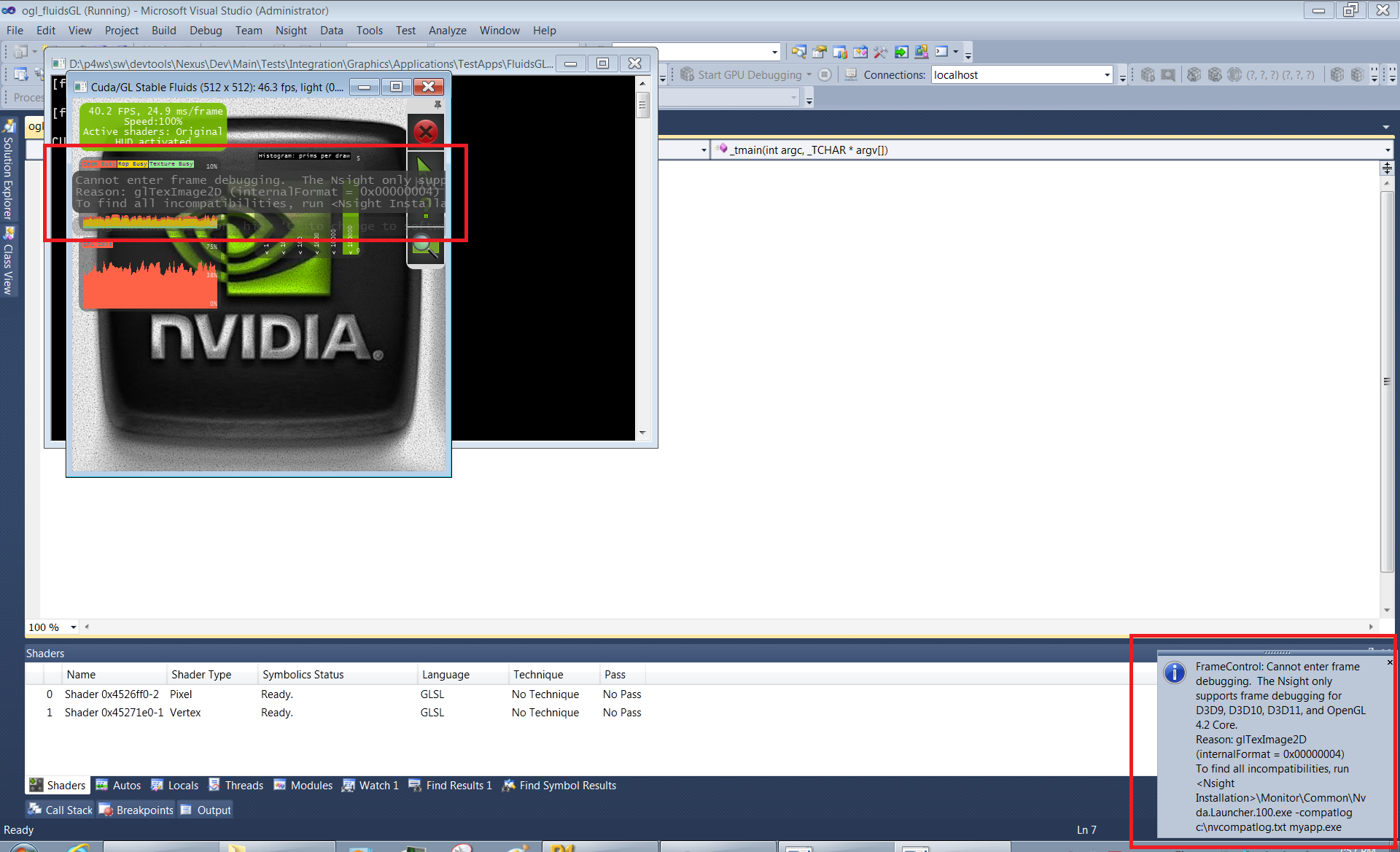Click the Properties Window toolbar icon
The image size is (1400, 852).
coord(819,52)
